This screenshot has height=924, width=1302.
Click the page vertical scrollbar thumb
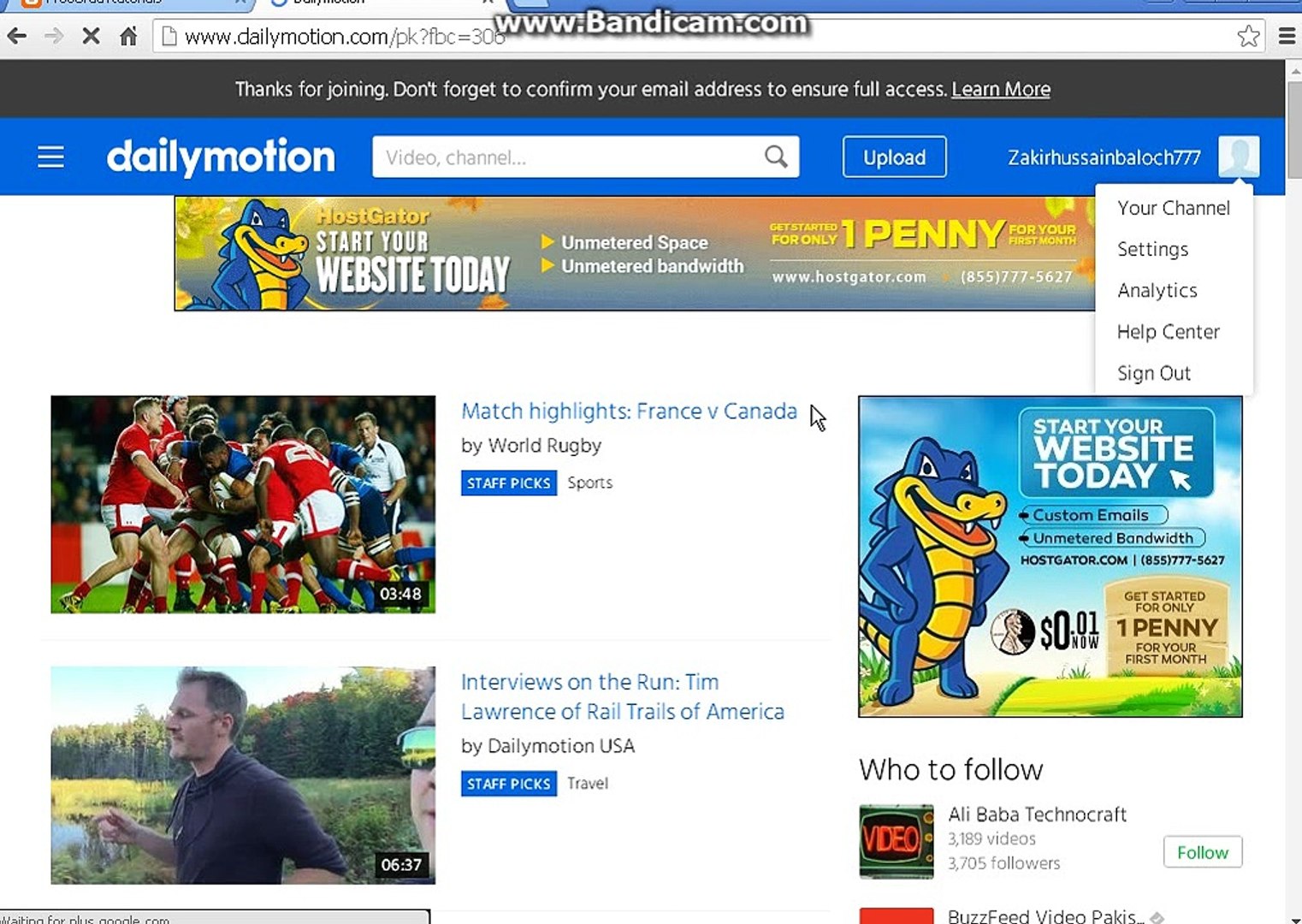point(1293,128)
